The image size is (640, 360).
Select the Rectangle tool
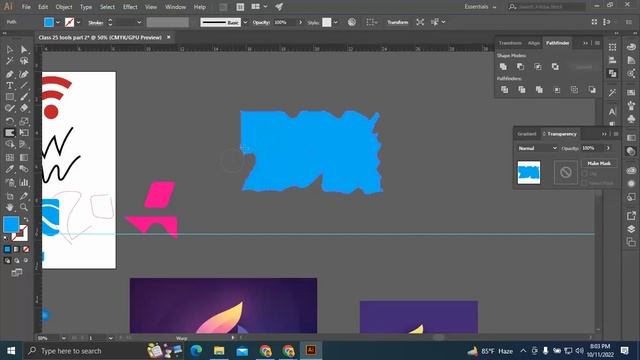(x=10, y=97)
